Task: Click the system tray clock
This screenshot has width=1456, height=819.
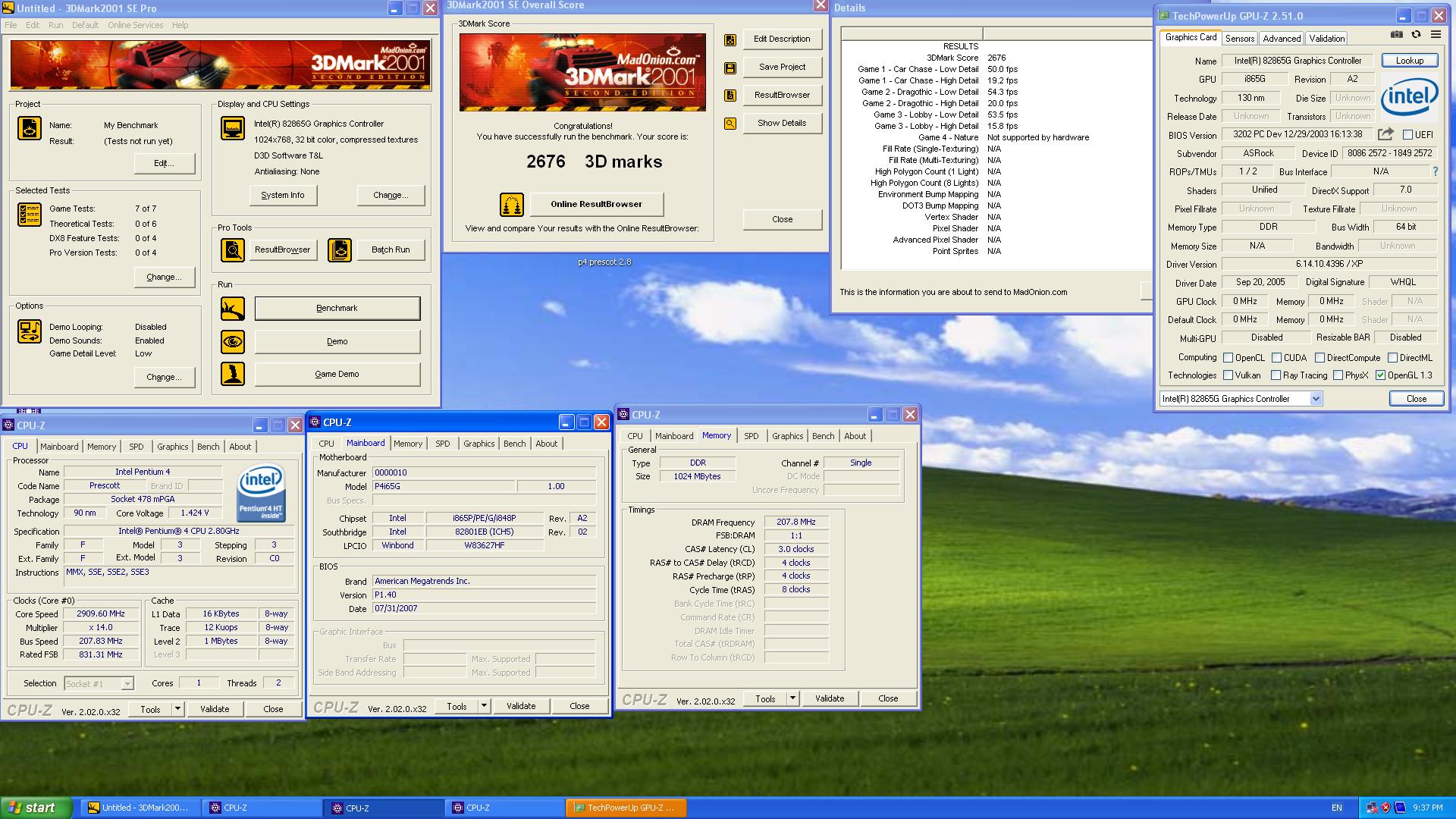Action: pos(1427,808)
